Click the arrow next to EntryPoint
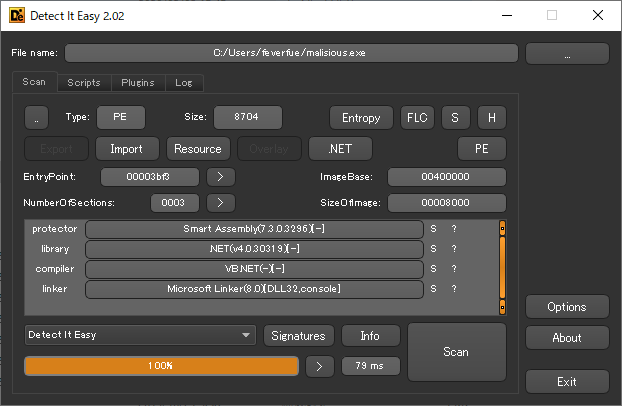The height and width of the screenshot is (406, 622). [x=221, y=177]
